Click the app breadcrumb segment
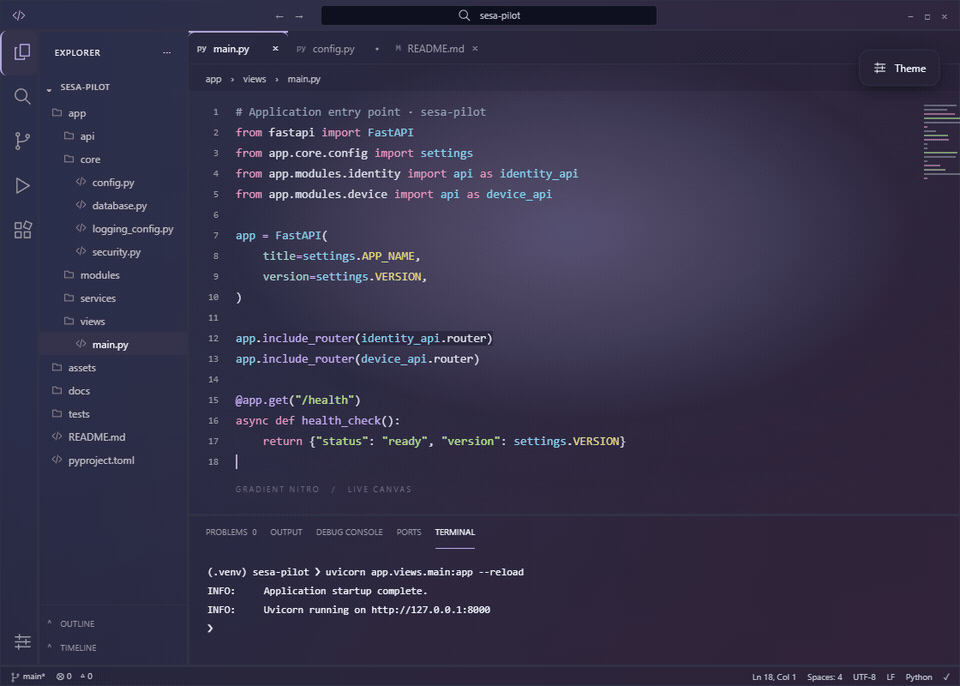The image size is (960, 686). (x=213, y=79)
